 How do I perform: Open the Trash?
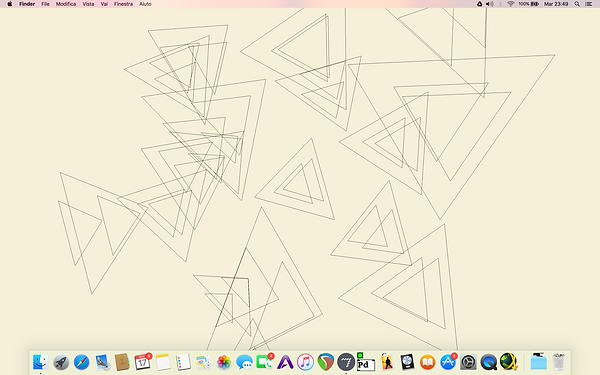[x=559, y=362]
